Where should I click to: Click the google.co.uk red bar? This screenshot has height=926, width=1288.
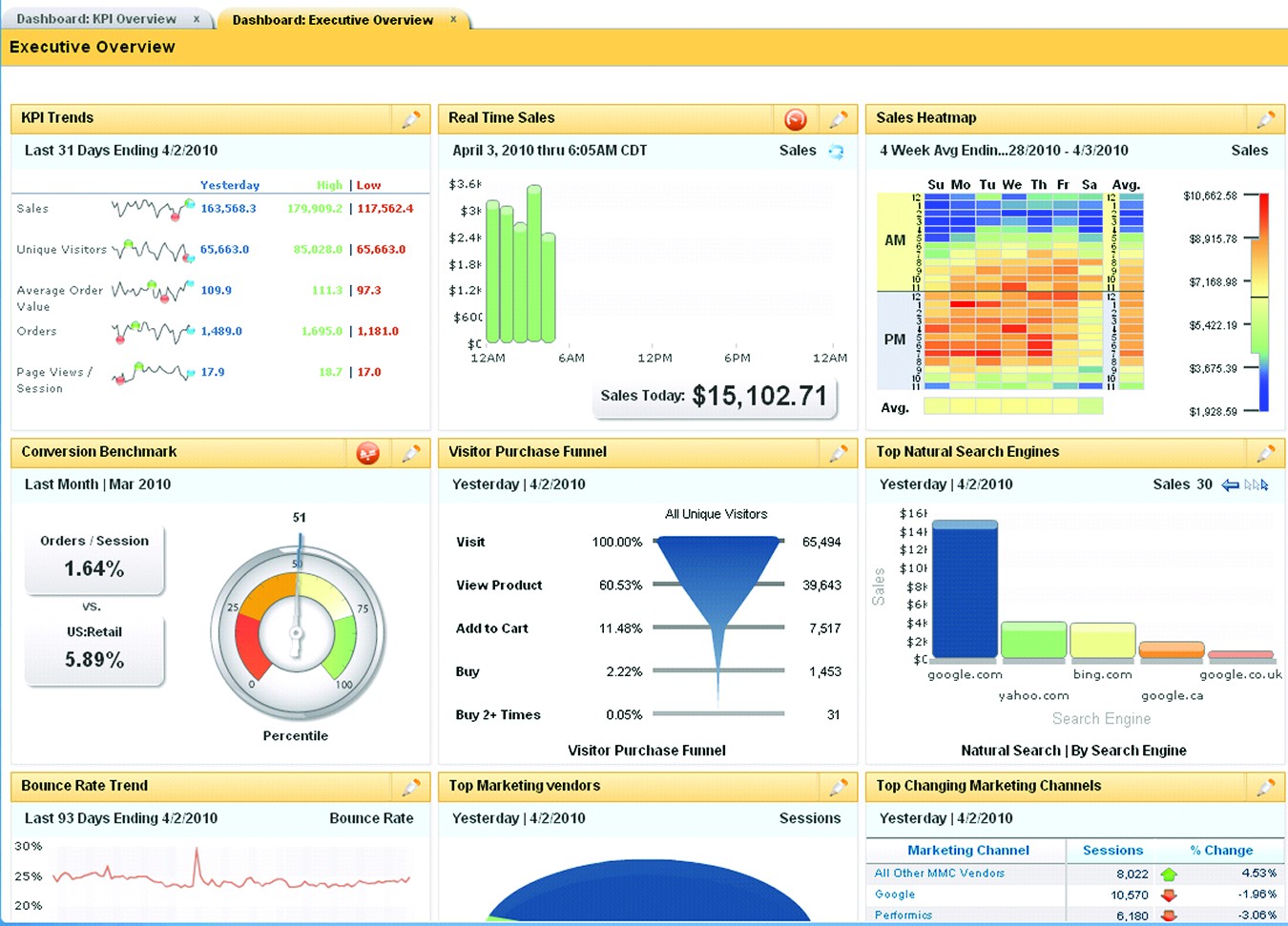point(1241,655)
